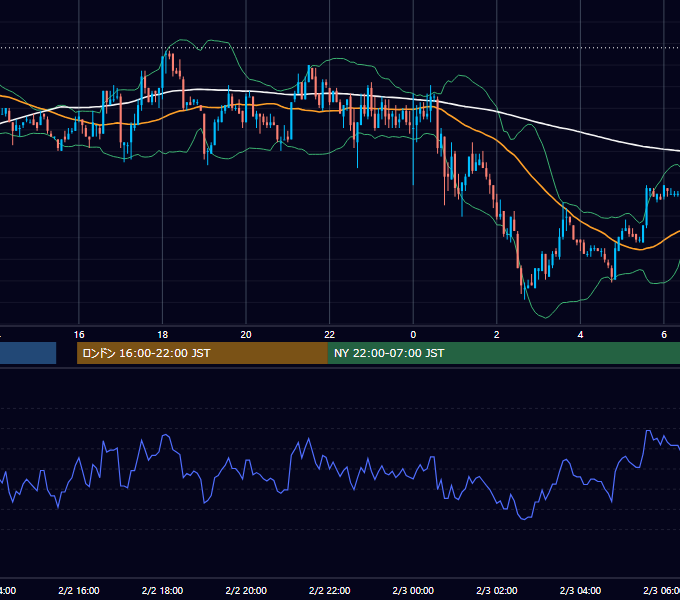This screenshot has height=600, width=680.
Task: Select the 2/2 22:00 date label
Action: [330, 590]
